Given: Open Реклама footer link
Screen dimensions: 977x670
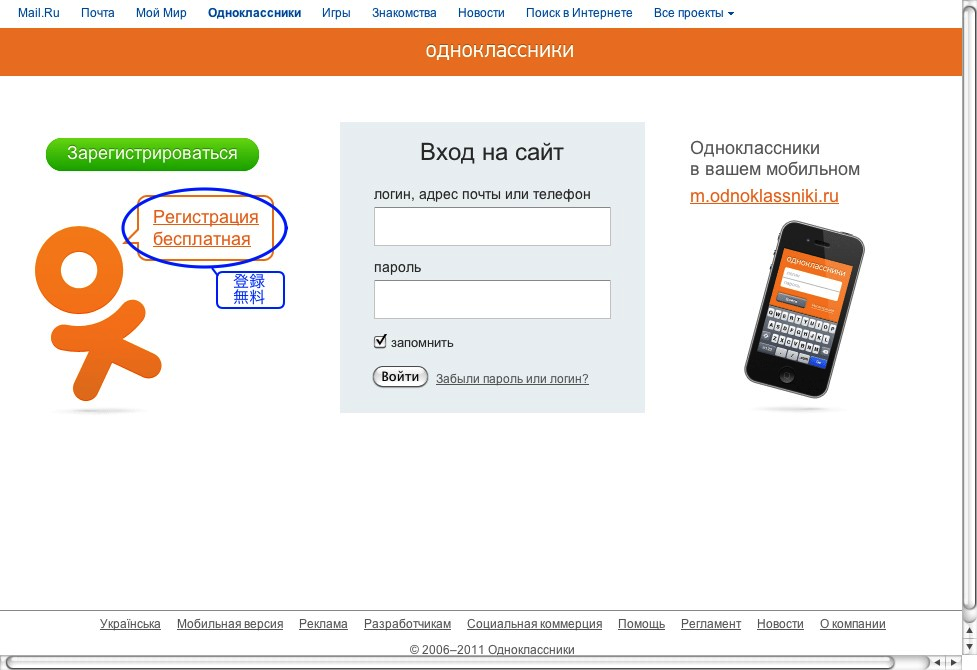Looking at the screenshot, I should 323,624.
